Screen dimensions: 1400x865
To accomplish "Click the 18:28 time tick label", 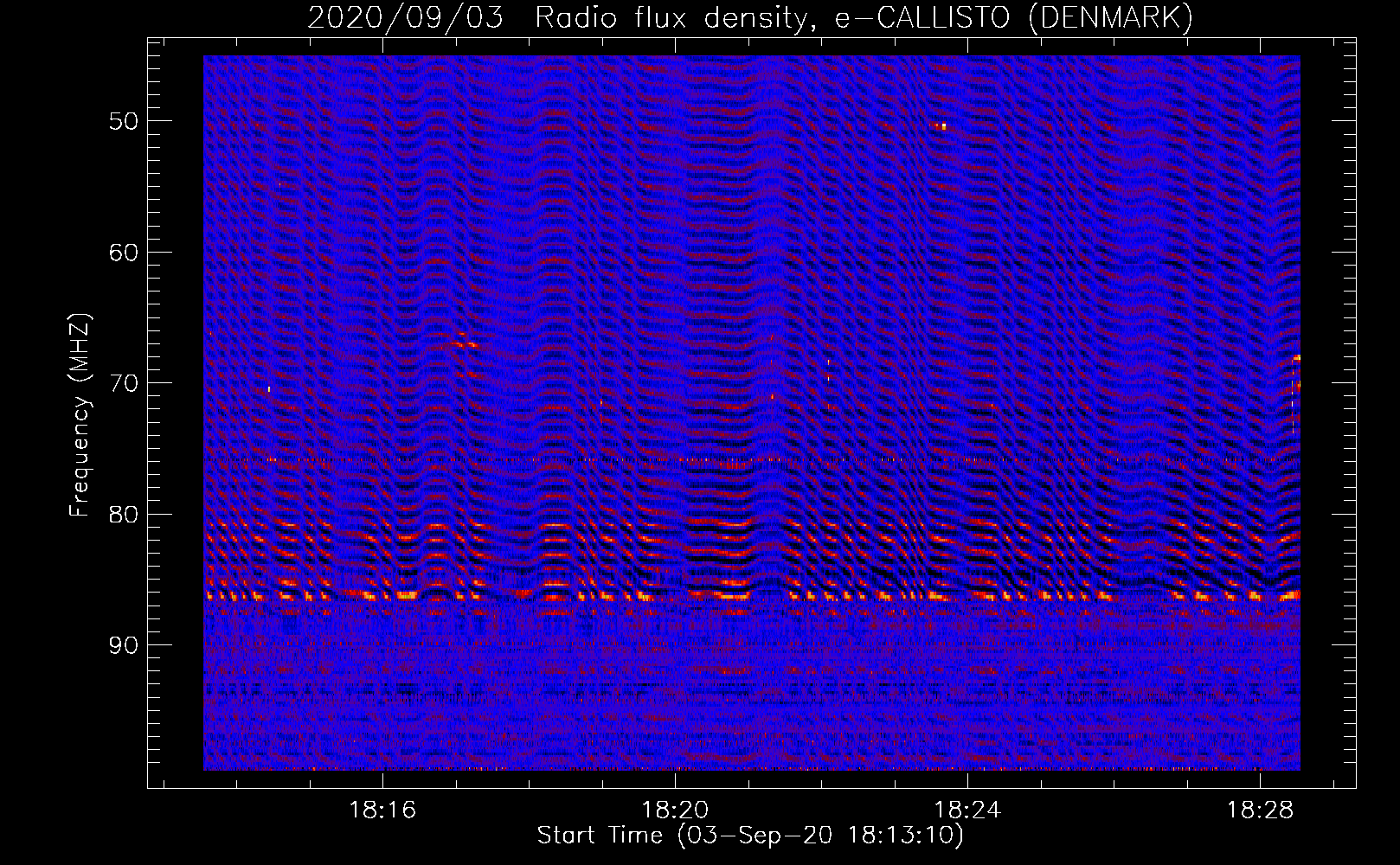I will [x=1260, y=810].
